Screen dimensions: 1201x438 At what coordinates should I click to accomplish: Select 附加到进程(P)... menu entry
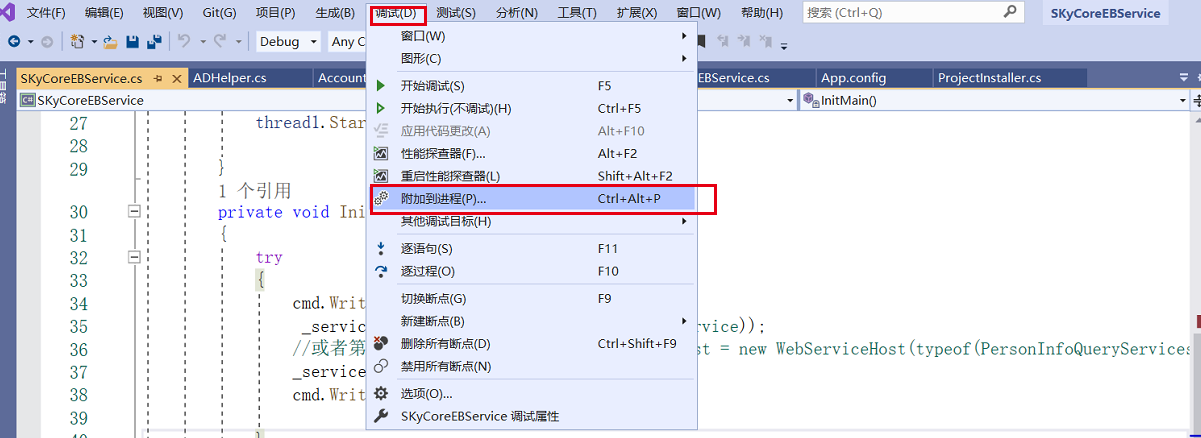pyautogui.click(x=533, y=199)
